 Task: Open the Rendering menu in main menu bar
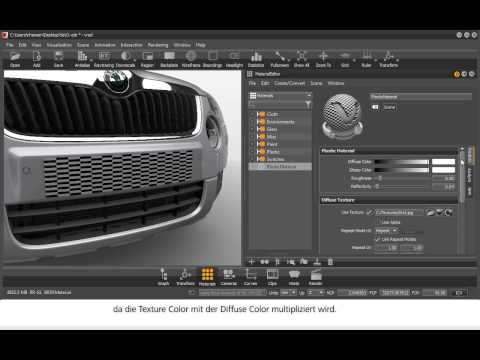tap(158, 45)
